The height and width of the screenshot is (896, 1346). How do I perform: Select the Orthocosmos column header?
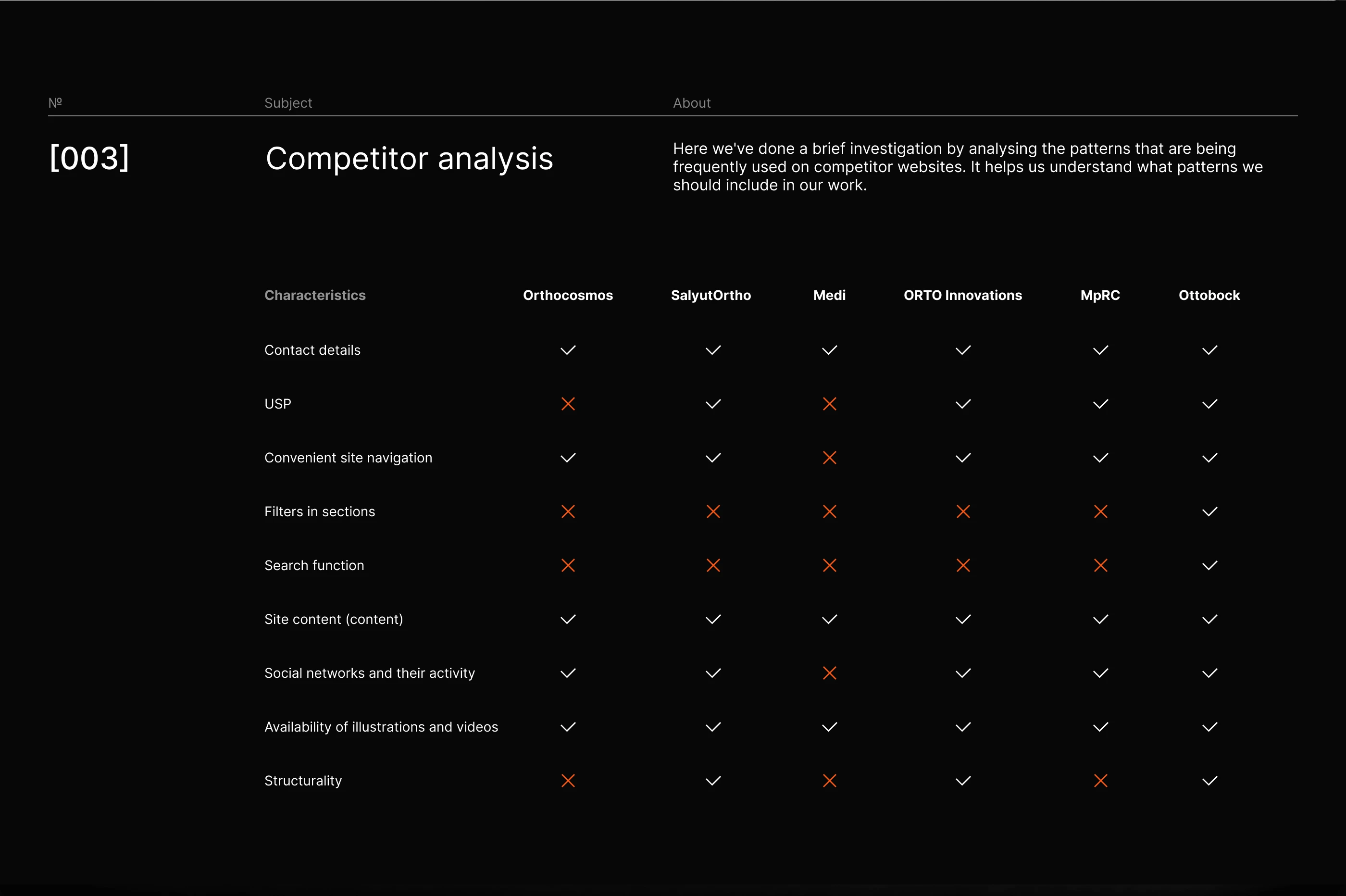tap(568, 296)
